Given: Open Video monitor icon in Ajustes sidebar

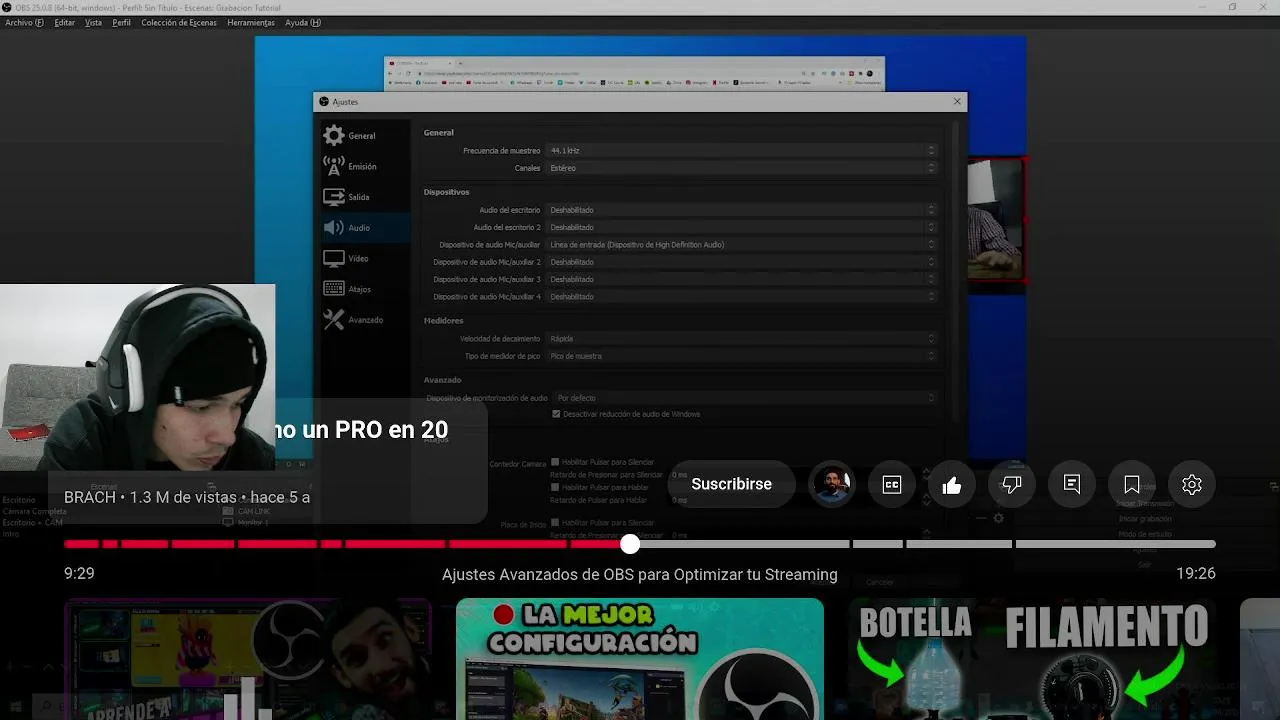Looking at the screenshot, I should click(x=334, y=258).
